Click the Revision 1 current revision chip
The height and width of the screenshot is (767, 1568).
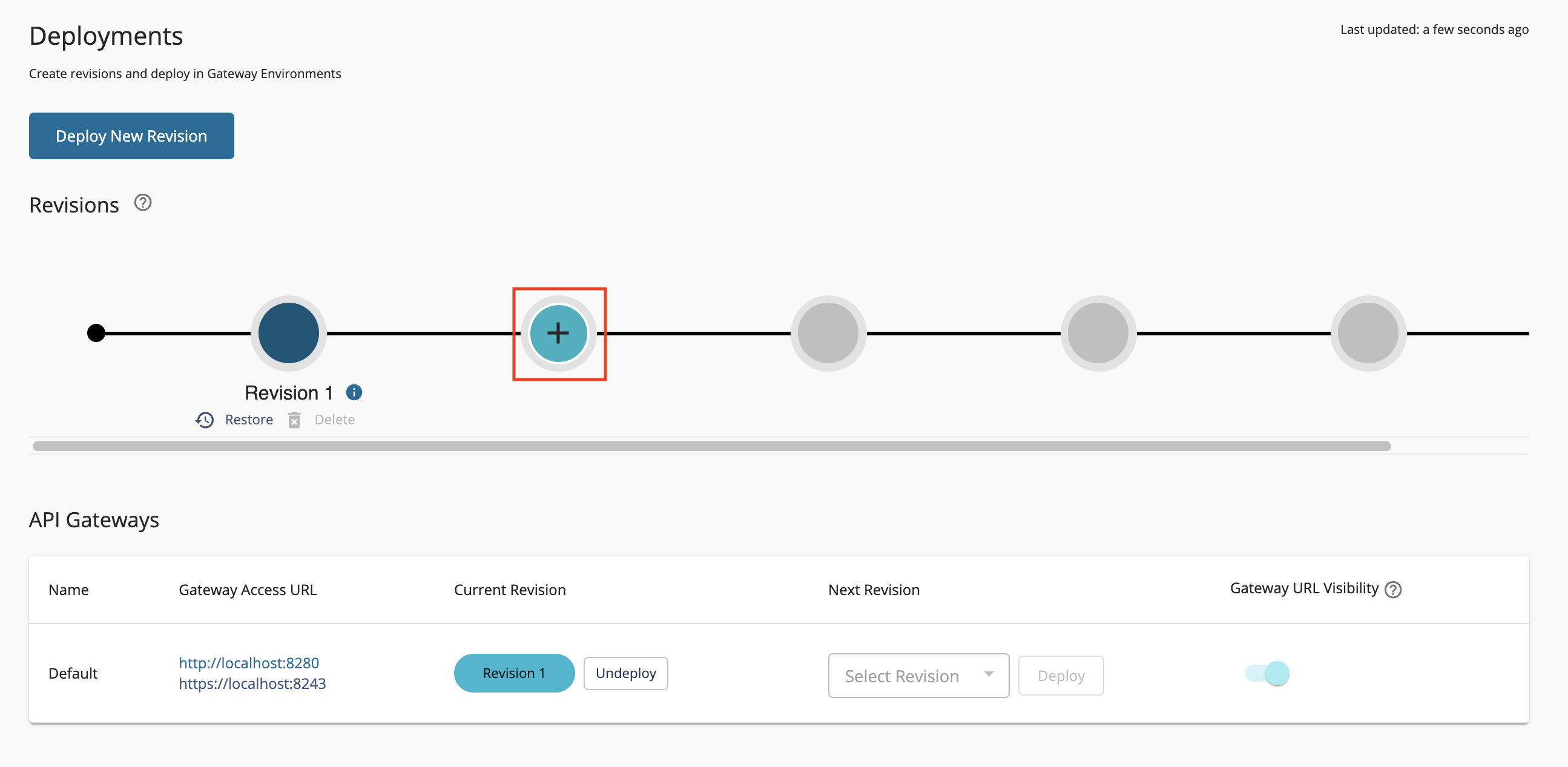click(x=514, y=673)
